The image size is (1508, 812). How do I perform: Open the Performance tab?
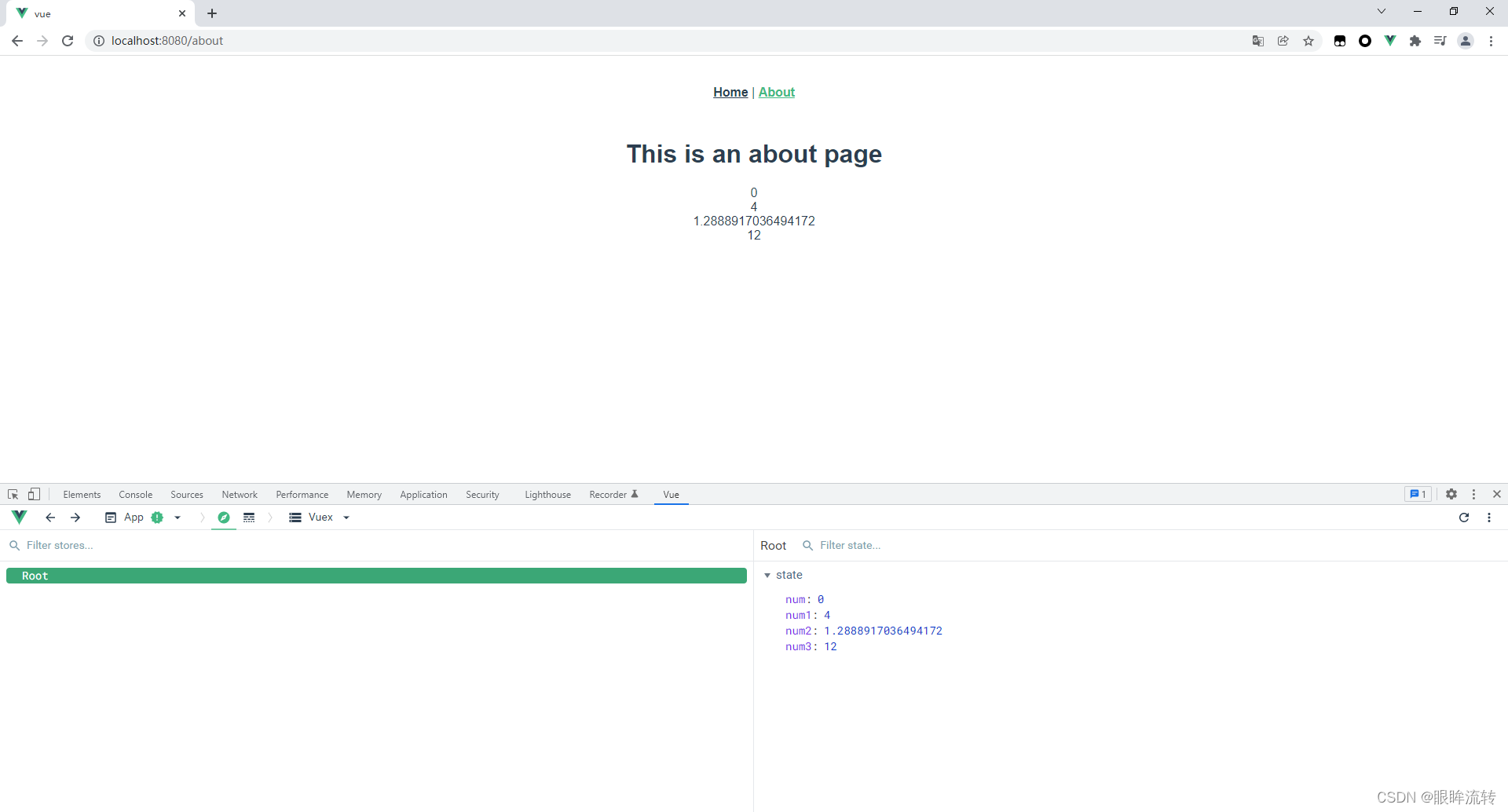tap(302, 495)
